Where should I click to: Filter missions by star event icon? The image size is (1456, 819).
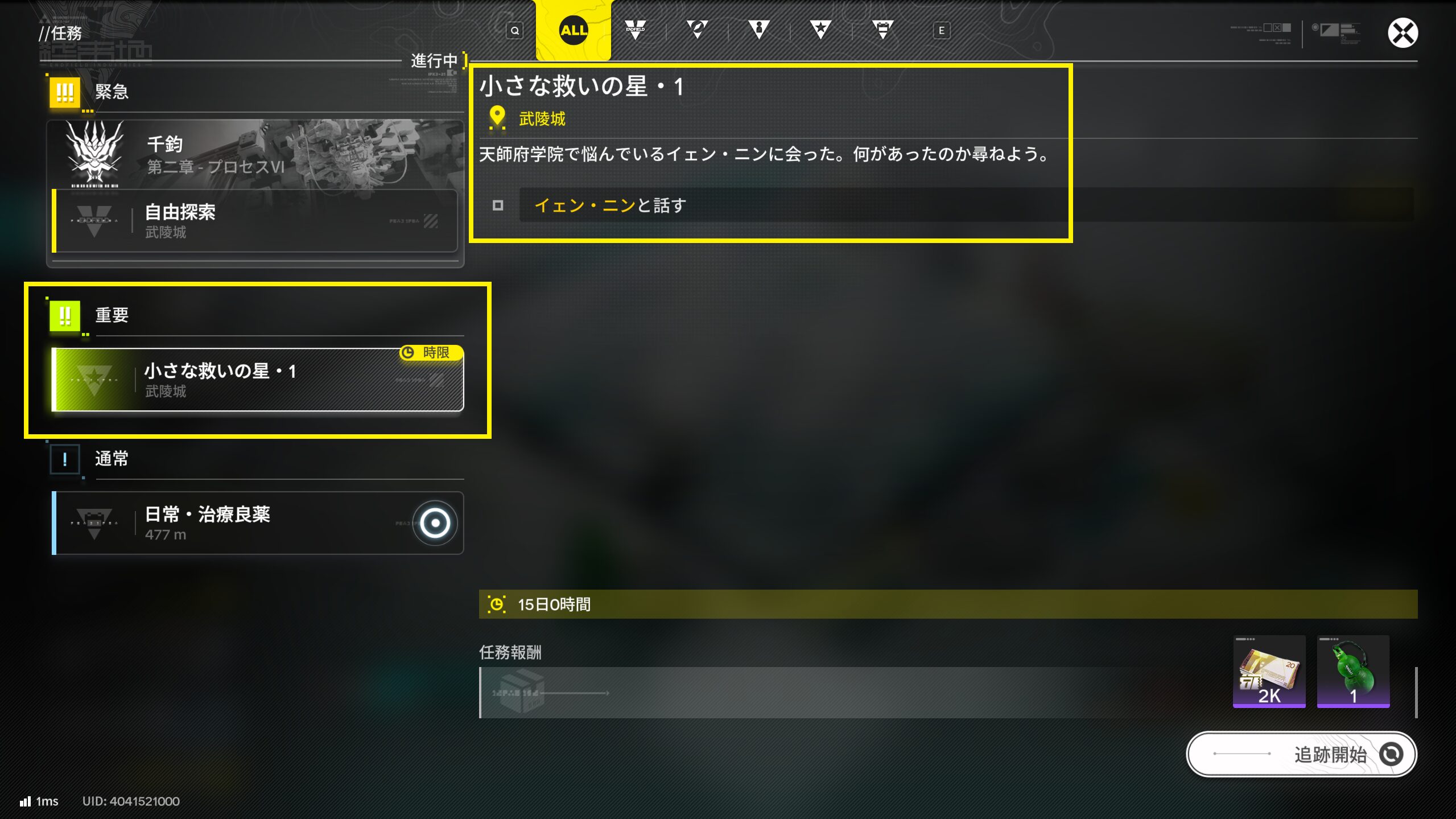820,30
